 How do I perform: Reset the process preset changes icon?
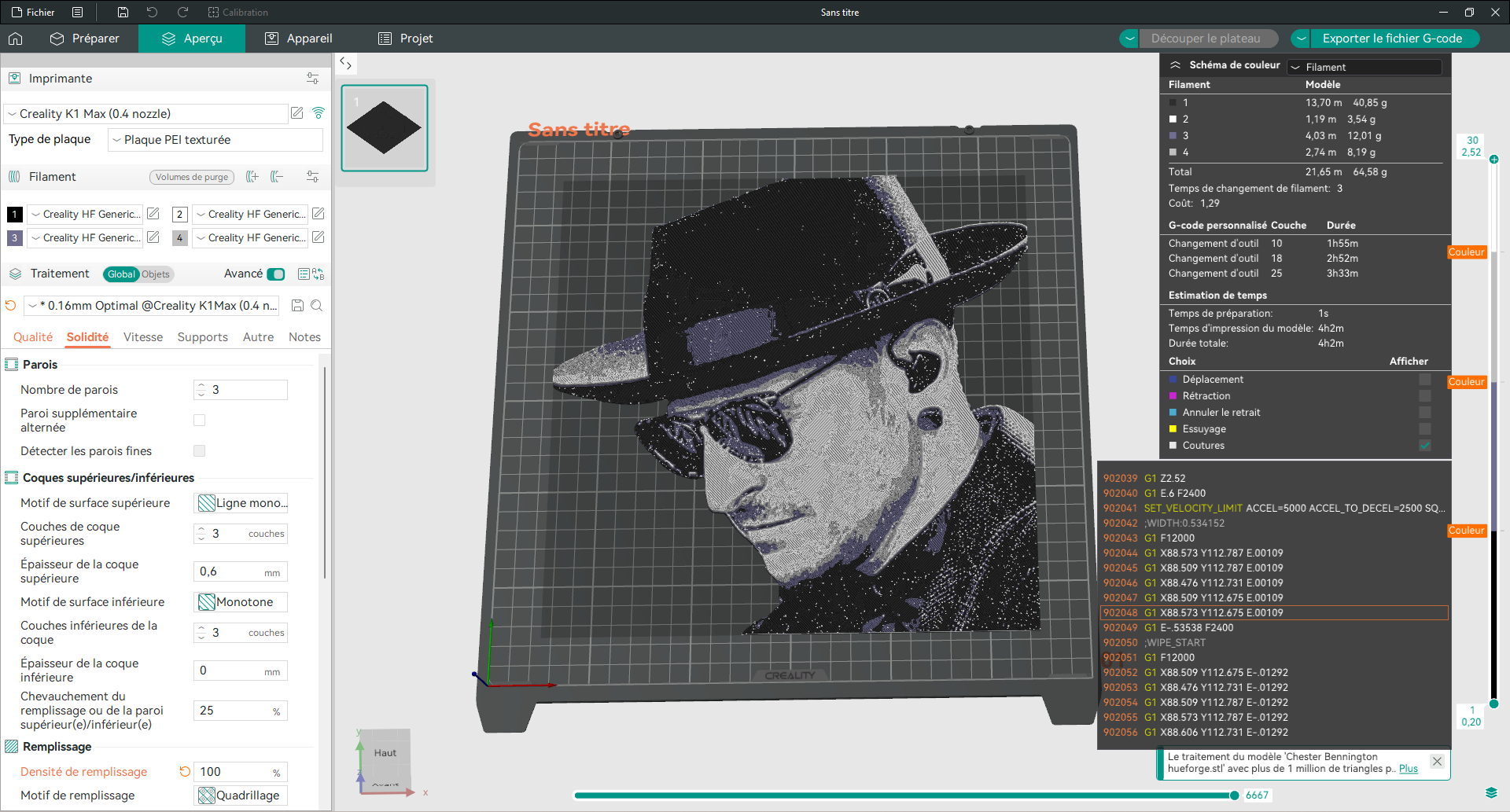pyautogui.click(x=10, y=306)
